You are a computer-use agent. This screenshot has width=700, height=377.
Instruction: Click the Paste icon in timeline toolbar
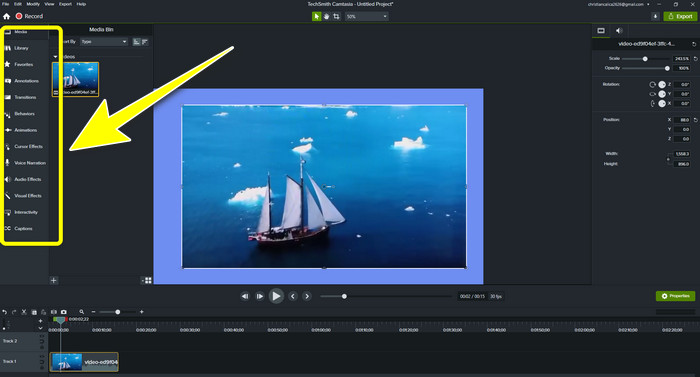click(43, 312)
